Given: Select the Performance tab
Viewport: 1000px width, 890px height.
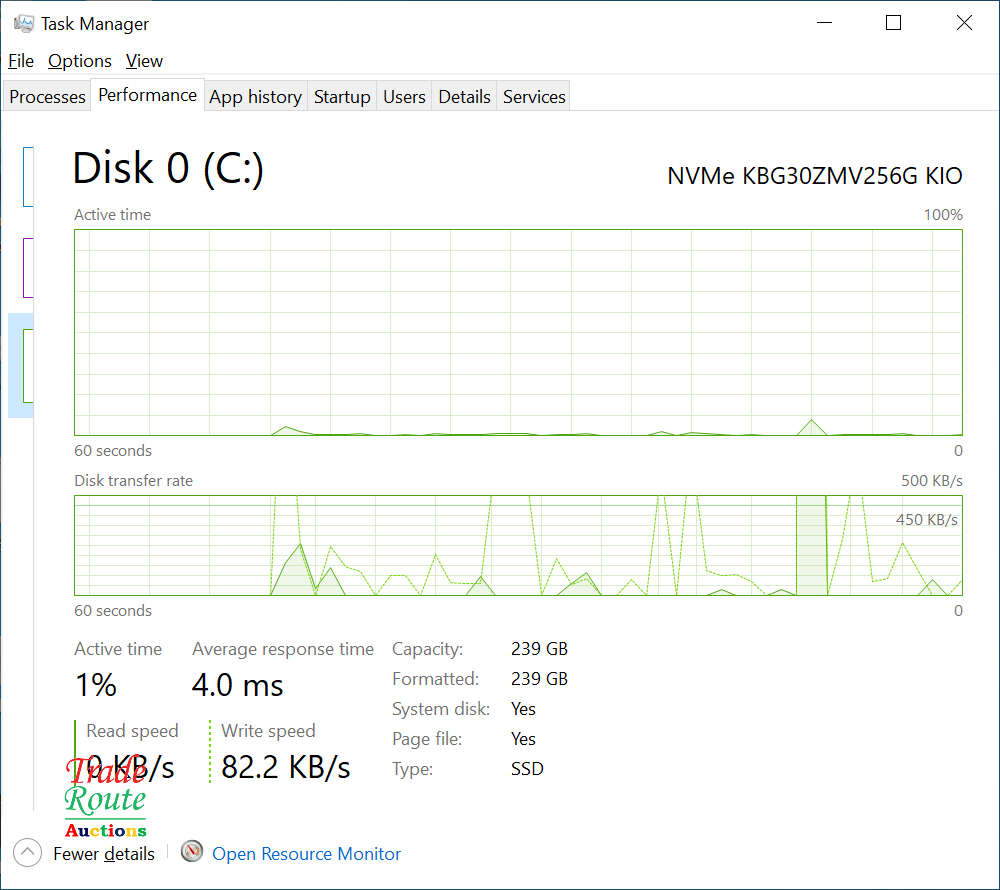Looking at the screenshot, I should pos(147,94).
